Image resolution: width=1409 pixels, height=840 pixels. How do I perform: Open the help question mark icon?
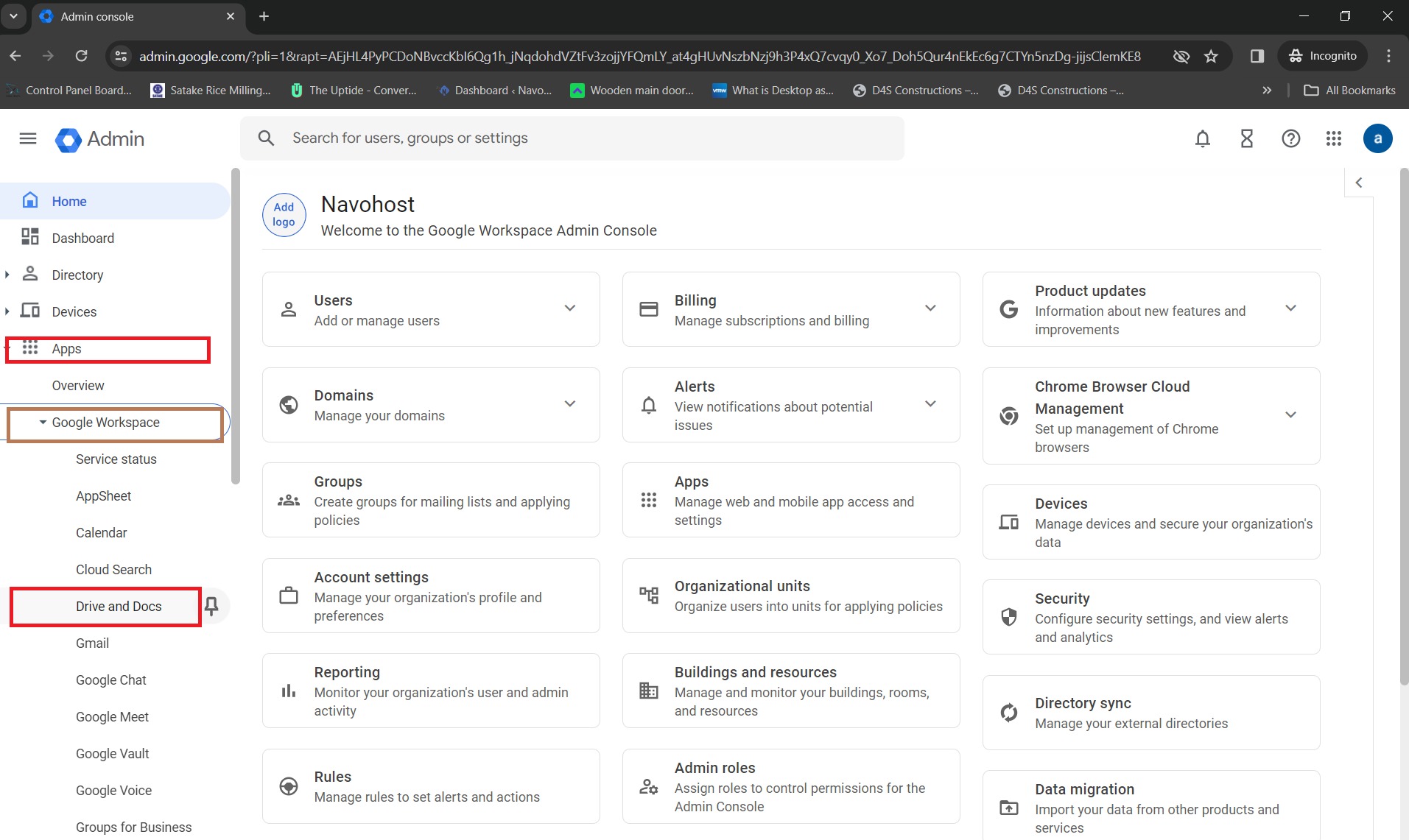pyautogui.click(x=1290, y=138)
